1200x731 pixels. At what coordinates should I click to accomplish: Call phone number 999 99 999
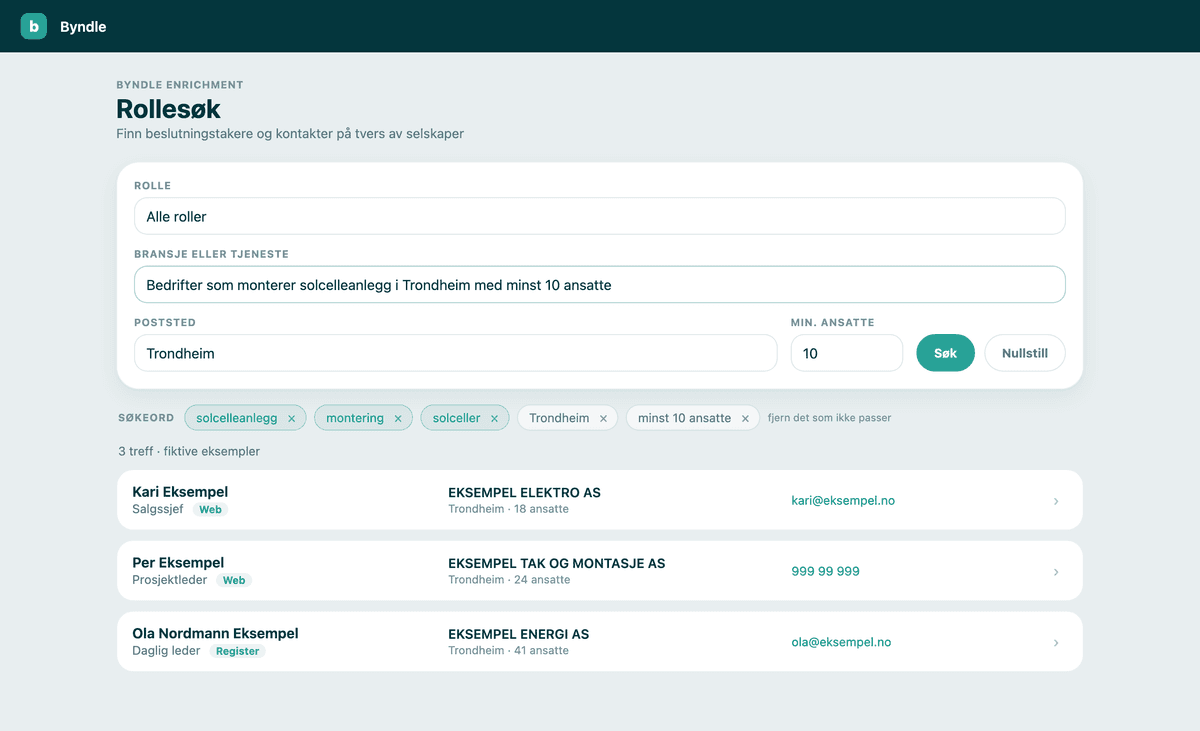pos(825,571)
